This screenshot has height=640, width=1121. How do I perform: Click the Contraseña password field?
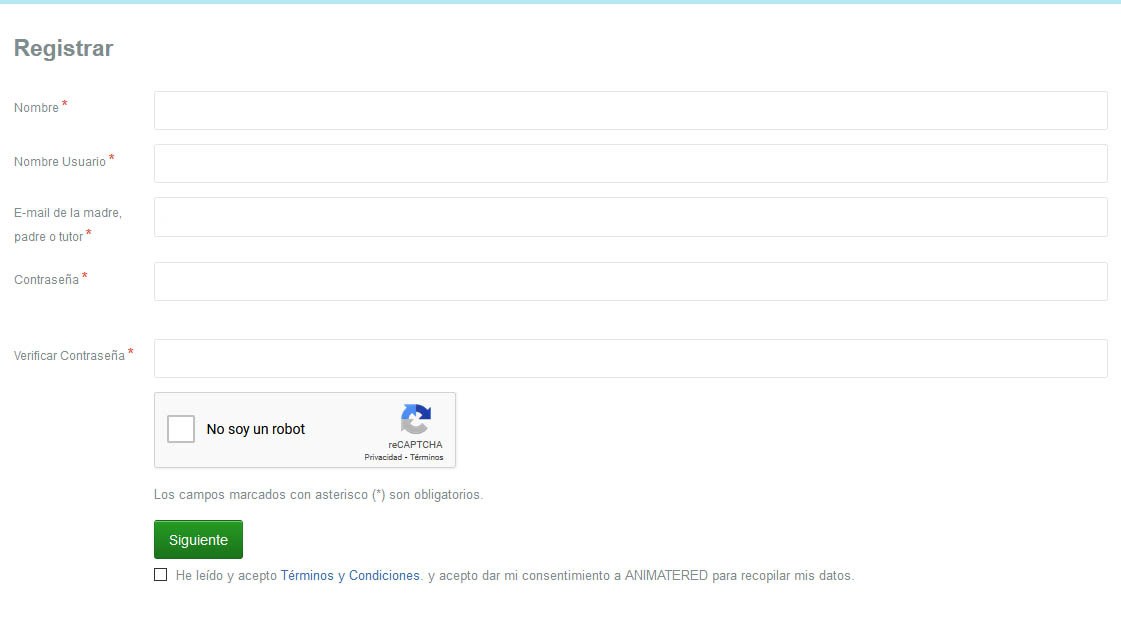630,282
